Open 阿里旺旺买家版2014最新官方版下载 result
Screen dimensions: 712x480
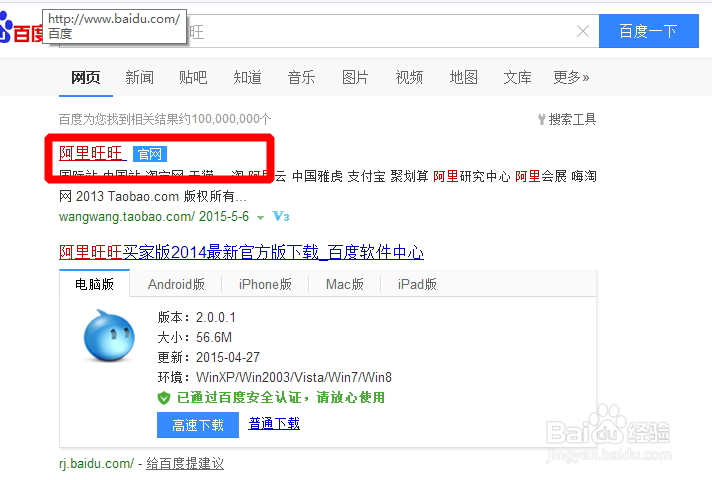tap(242, 252)
